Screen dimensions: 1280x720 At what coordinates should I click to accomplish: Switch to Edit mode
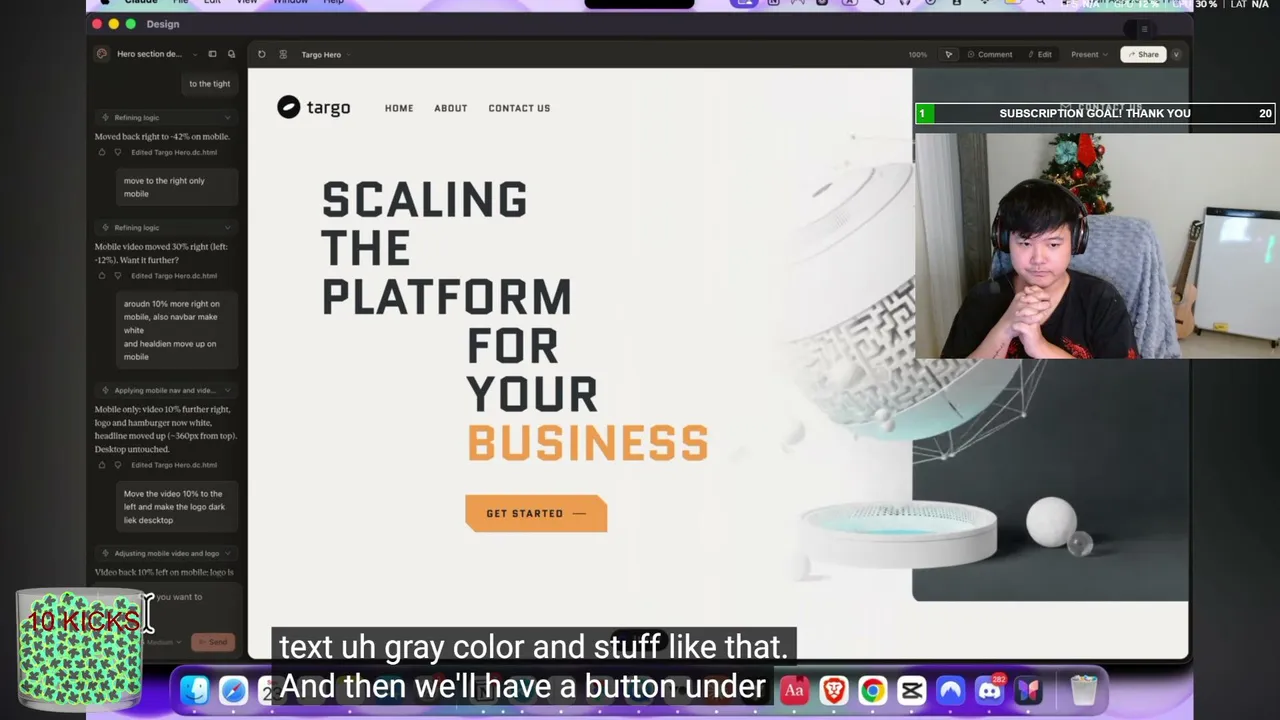(x=1040, y=54)
